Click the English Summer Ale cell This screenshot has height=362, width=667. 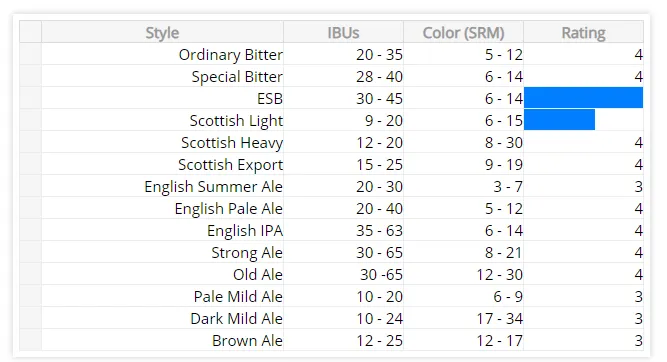click(x=162, y=186)
